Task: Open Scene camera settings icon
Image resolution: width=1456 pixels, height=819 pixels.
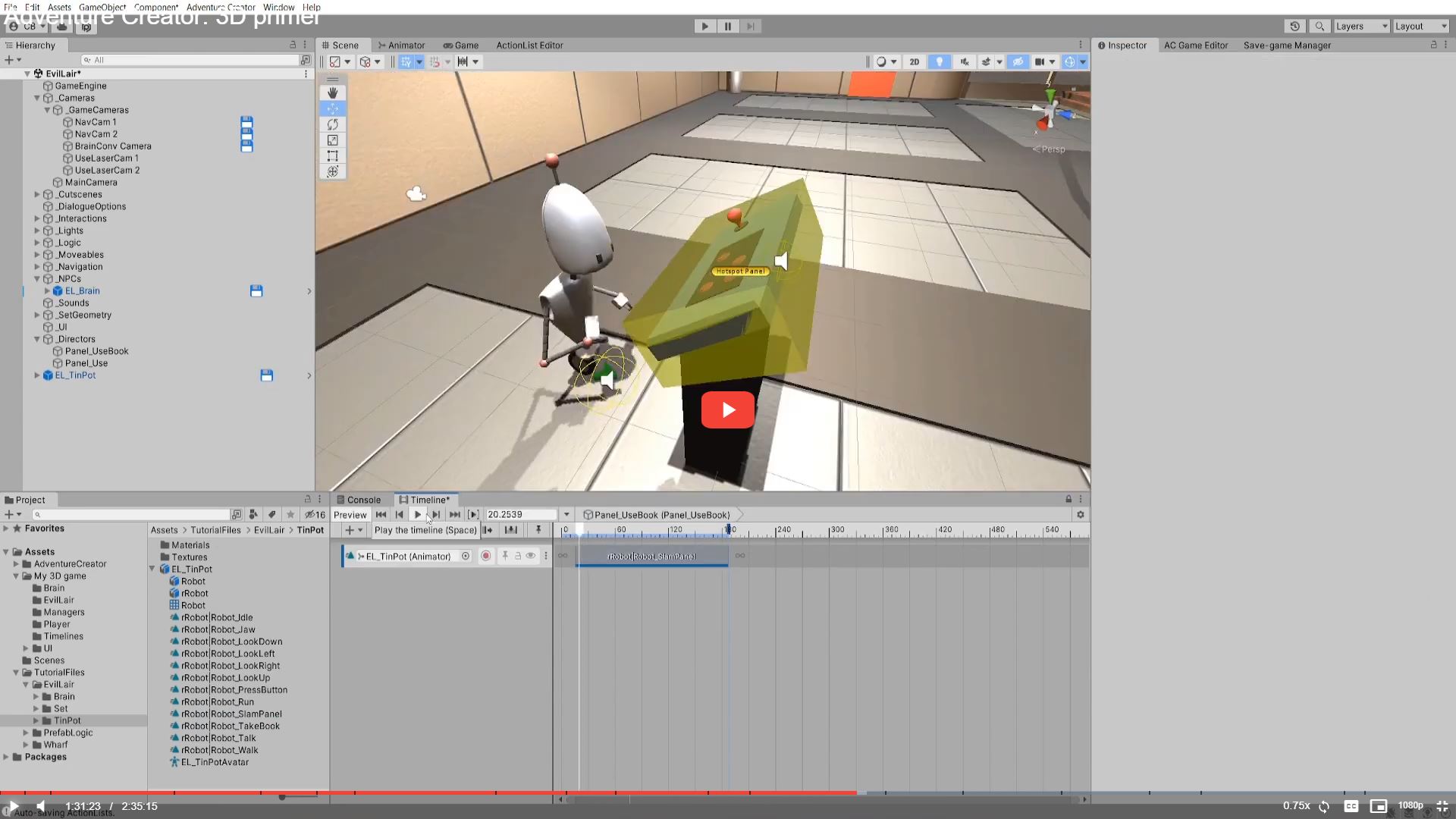Action: pyautogui.click(x=1040, y=62)
